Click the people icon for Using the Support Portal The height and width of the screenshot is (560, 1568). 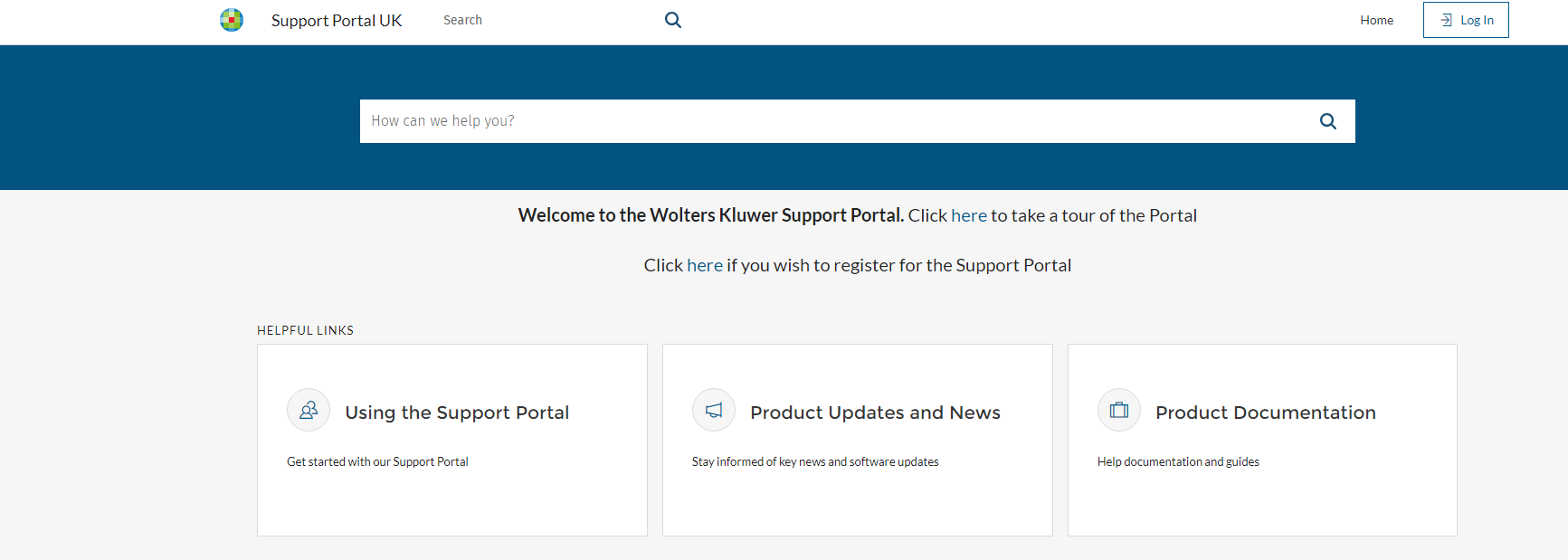[x=309, y=411]
